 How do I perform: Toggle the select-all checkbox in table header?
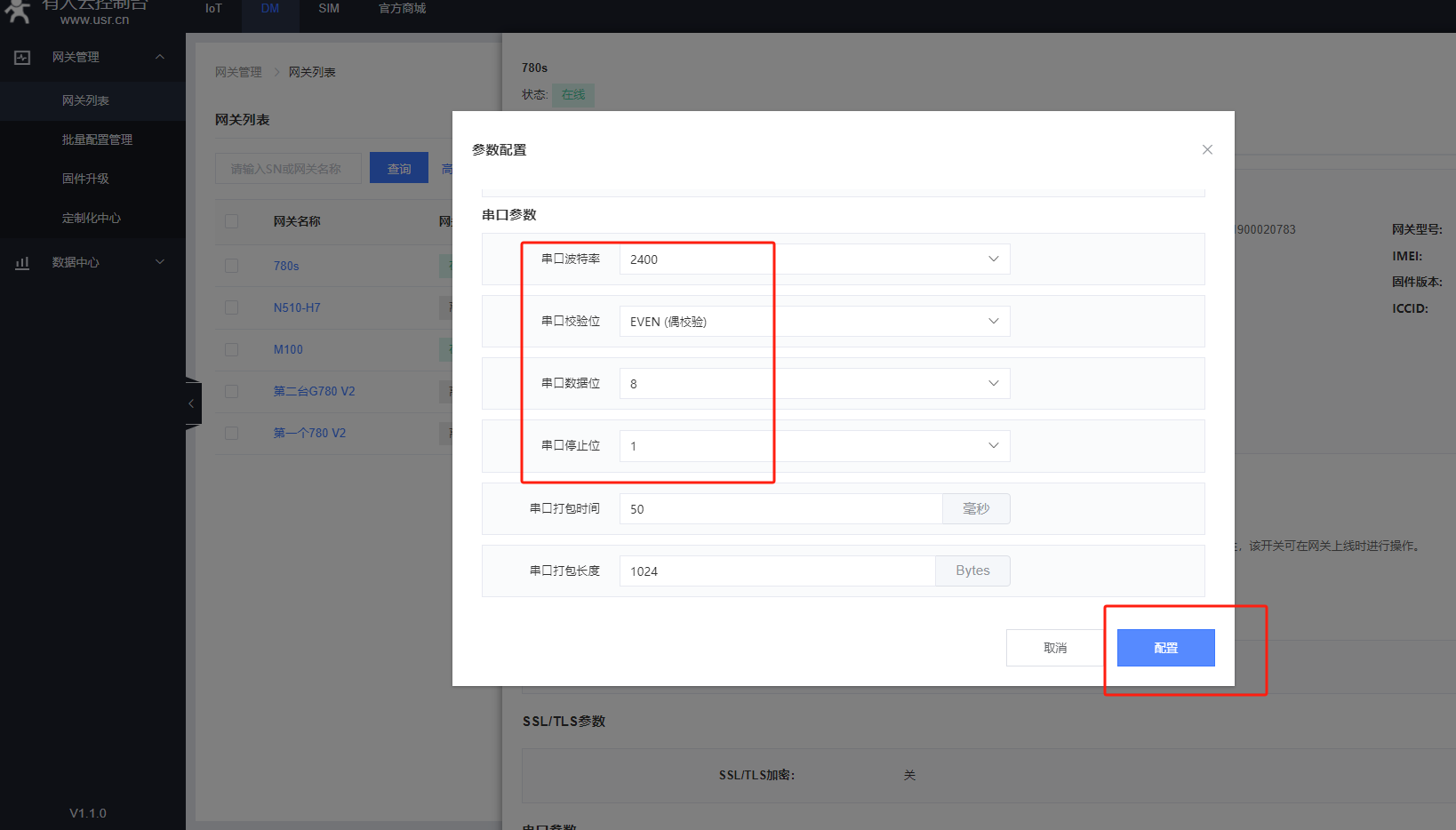232,221
